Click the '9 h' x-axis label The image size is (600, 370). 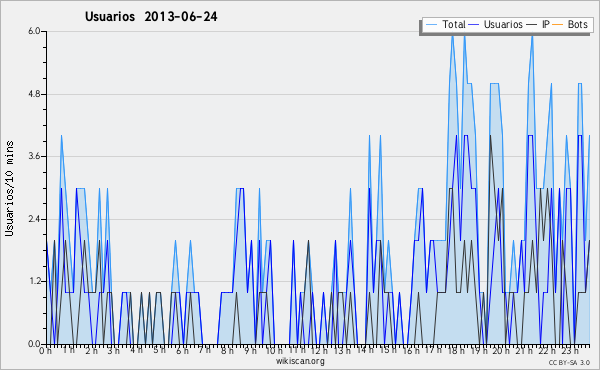pos(251,350)
